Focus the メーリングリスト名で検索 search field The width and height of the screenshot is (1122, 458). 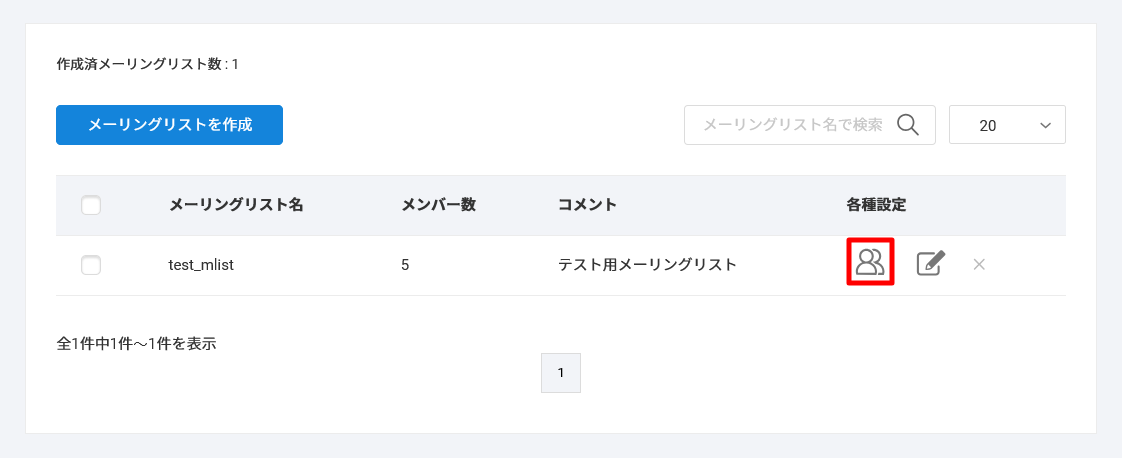pos(790,125)
